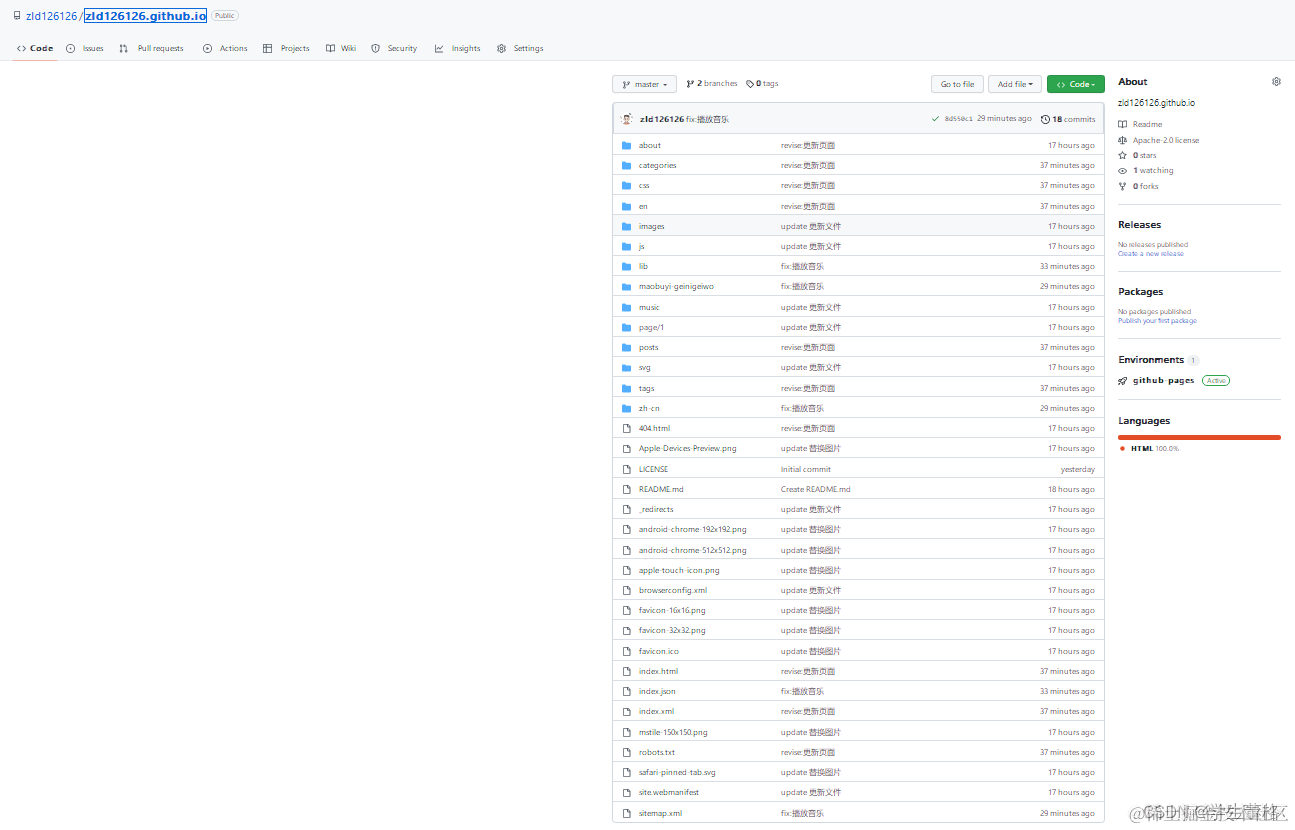Click the folder icon for music directory
The height and width of the screenshot is (830, 1295).
pos(626,307)
